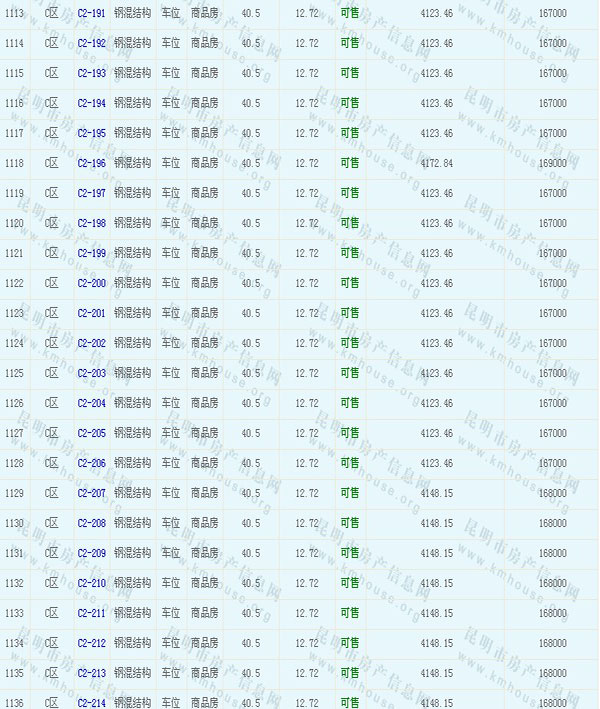Open the C2-202 unit link
The height and width of the screenshot is (709, 600).
coord(91,344)
